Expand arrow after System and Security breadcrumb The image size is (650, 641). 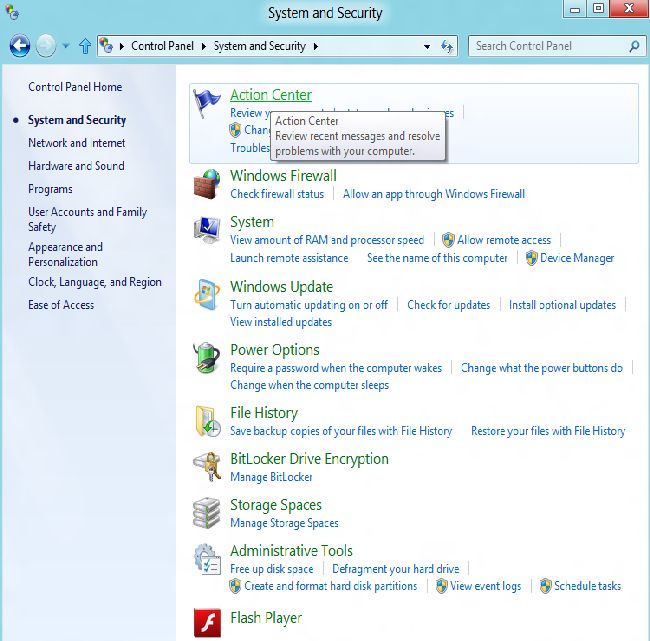[316, 46]
